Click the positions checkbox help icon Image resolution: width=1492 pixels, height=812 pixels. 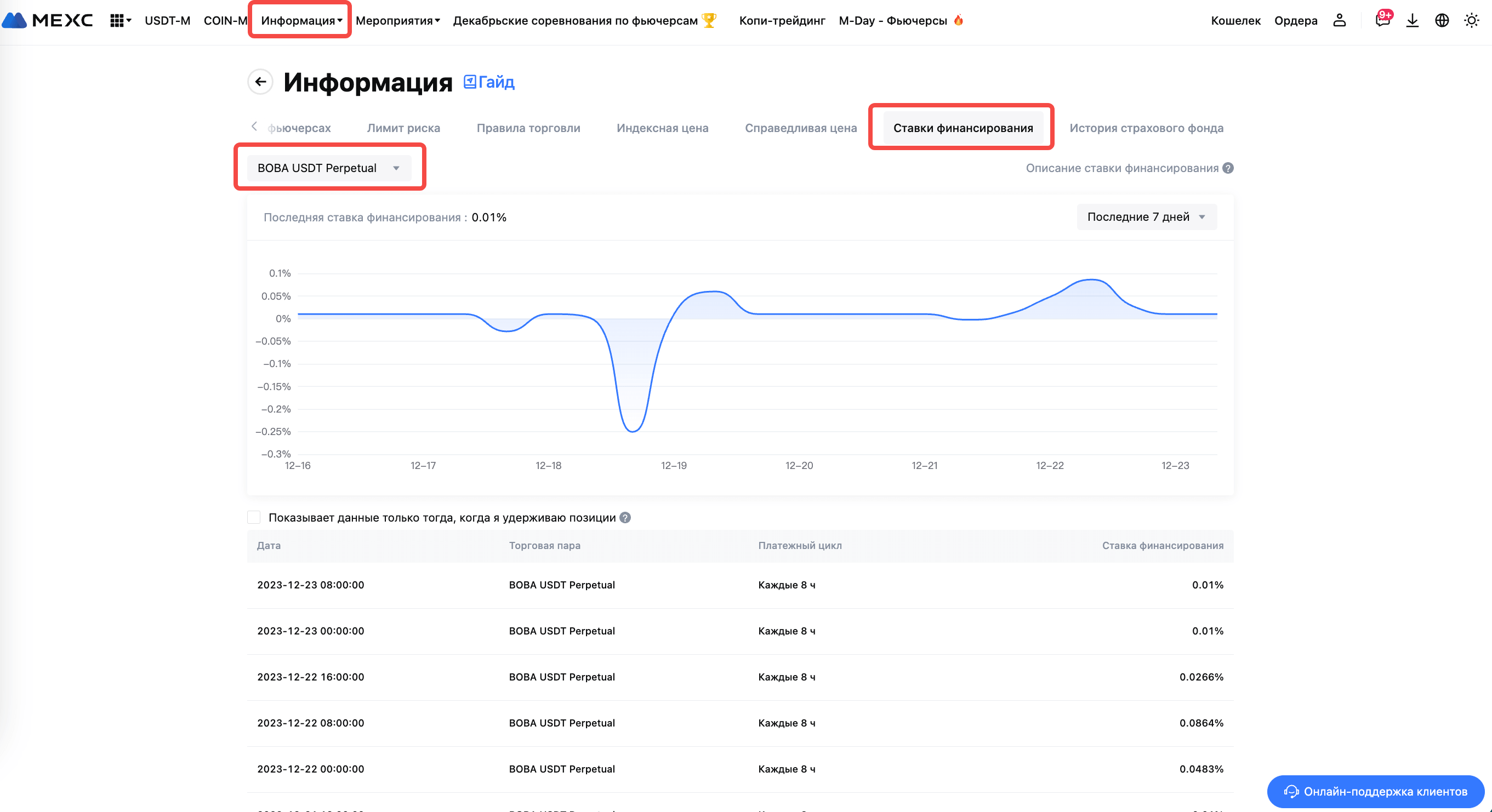625,517
